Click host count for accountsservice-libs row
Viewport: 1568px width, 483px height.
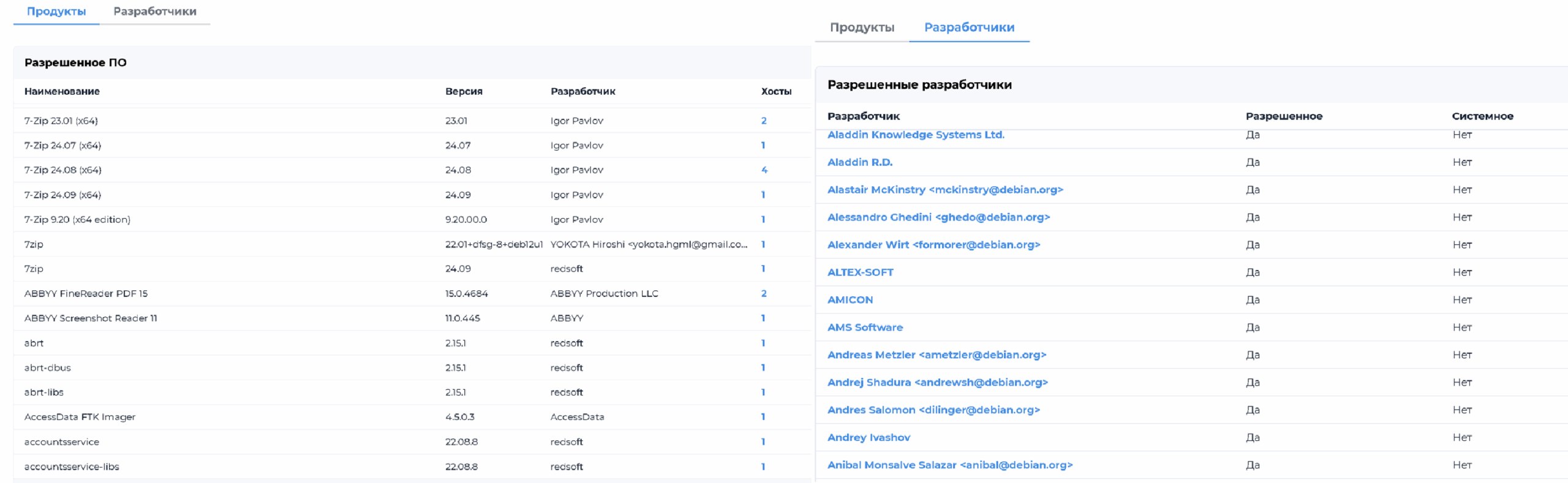(x=763, y=466)
